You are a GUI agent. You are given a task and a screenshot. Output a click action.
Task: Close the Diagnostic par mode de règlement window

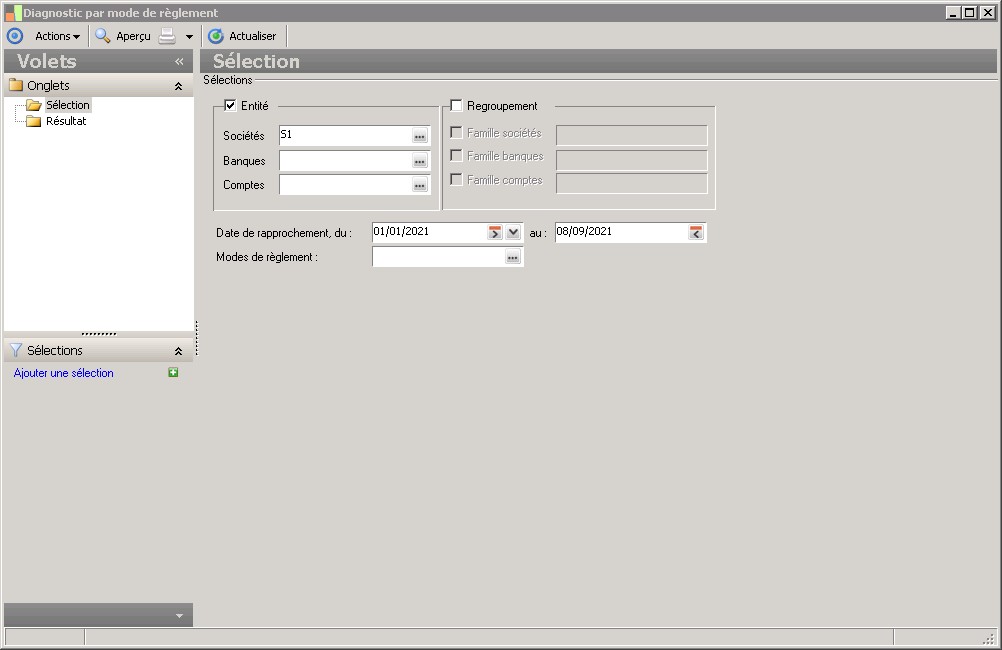tap(987, 12)
